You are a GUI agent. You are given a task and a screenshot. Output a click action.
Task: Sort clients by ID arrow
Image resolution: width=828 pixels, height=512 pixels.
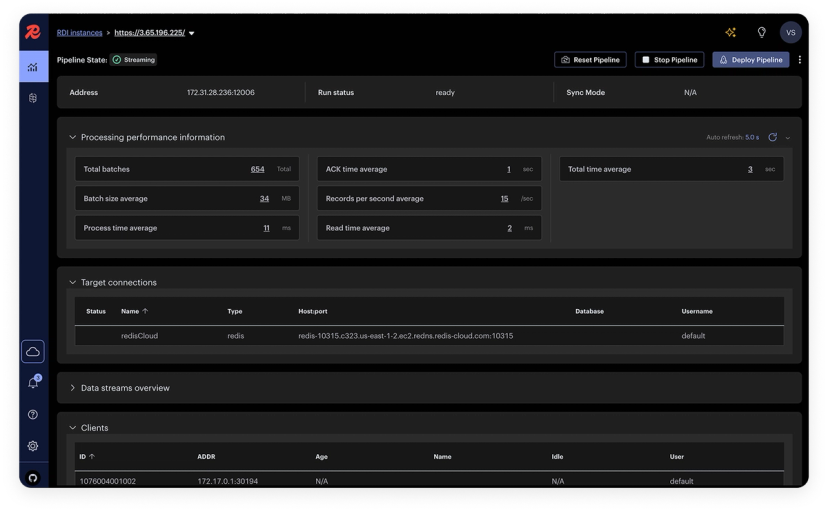(x=92, y=457)
